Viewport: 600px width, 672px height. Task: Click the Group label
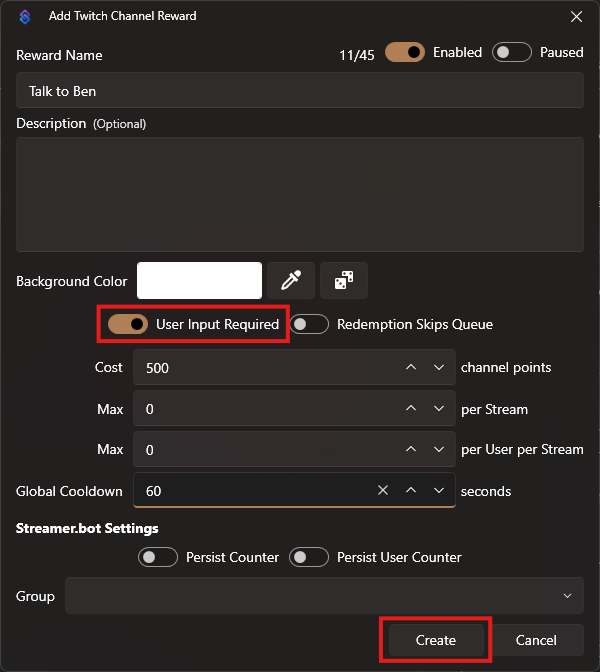click(x=35, y=597)
